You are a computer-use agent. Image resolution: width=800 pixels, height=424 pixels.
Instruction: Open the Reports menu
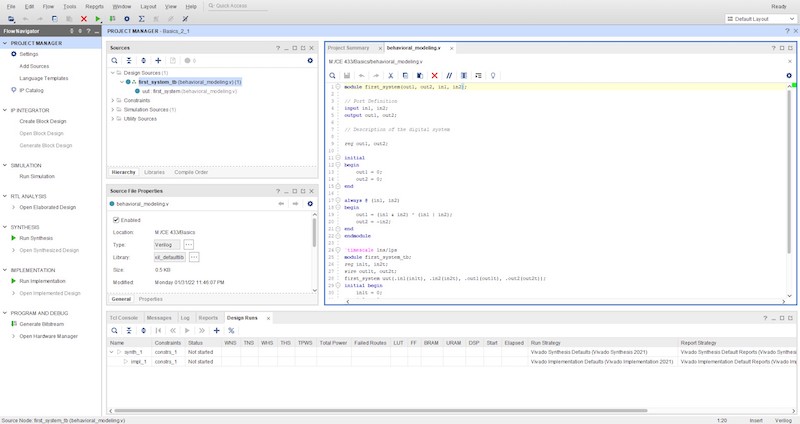(93, 6)
